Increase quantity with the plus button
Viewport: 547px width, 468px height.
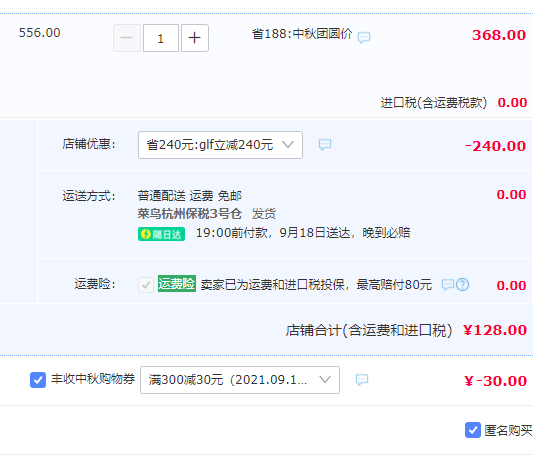click(195, 38)
